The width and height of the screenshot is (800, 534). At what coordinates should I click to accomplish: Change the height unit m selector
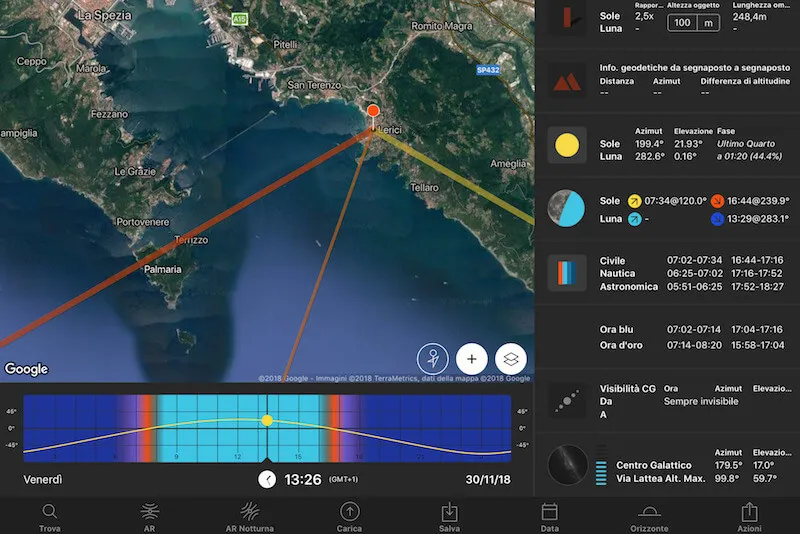(709, 22)
